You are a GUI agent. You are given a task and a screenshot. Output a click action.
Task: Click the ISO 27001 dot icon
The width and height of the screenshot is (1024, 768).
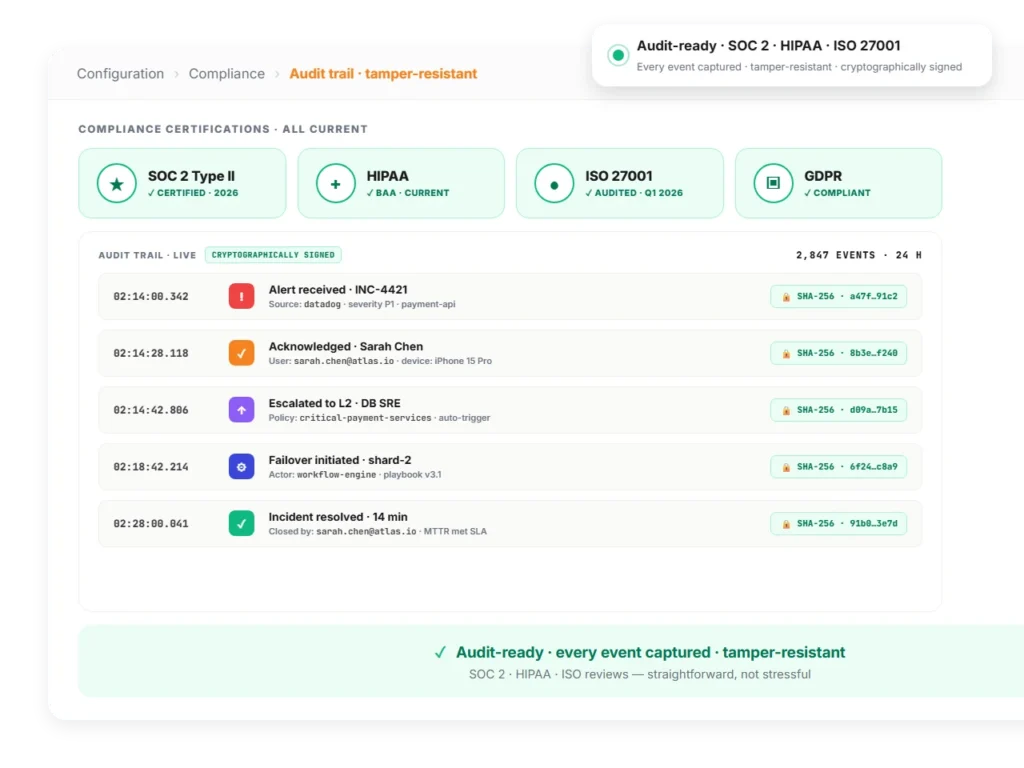pos(554,184)
